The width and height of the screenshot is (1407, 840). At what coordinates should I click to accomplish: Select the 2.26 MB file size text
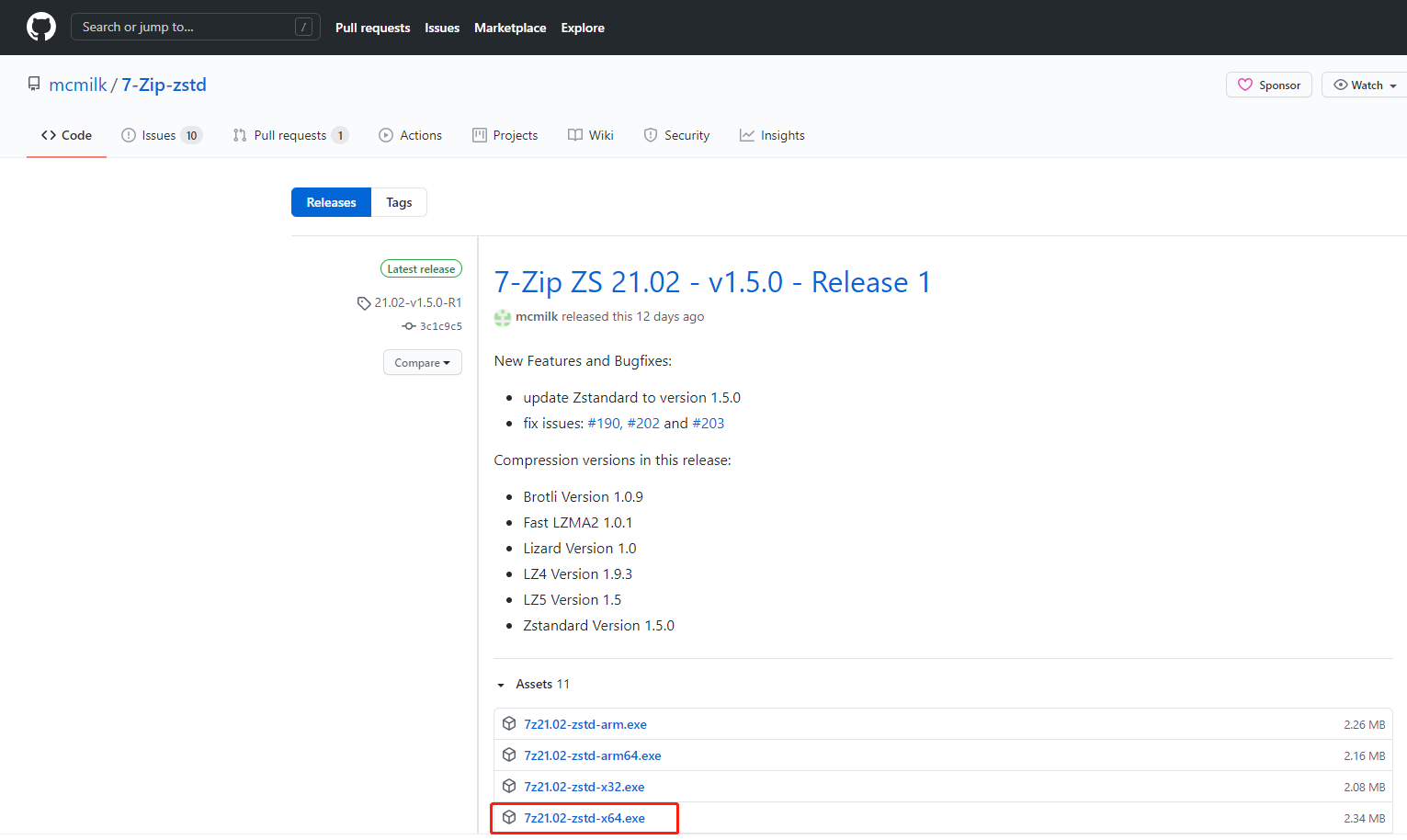click(x=1364, y=724)
